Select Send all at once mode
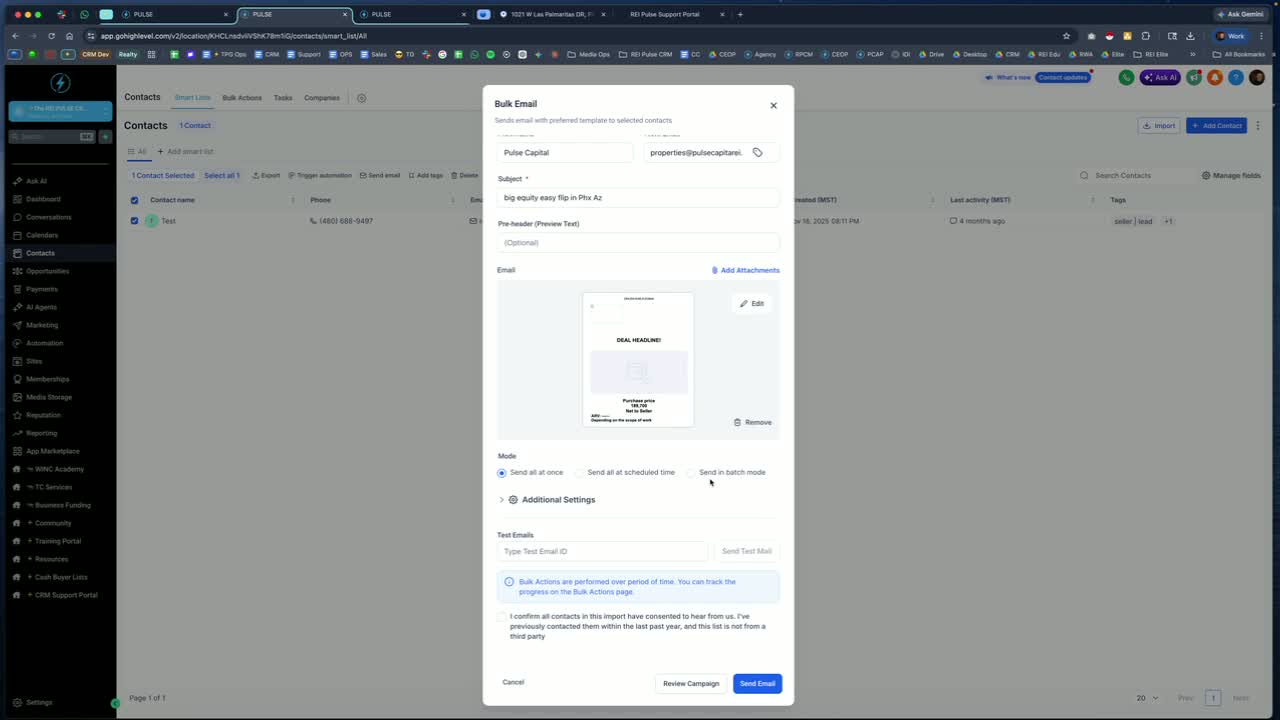The image size is (1280, 720). (502, 472)
